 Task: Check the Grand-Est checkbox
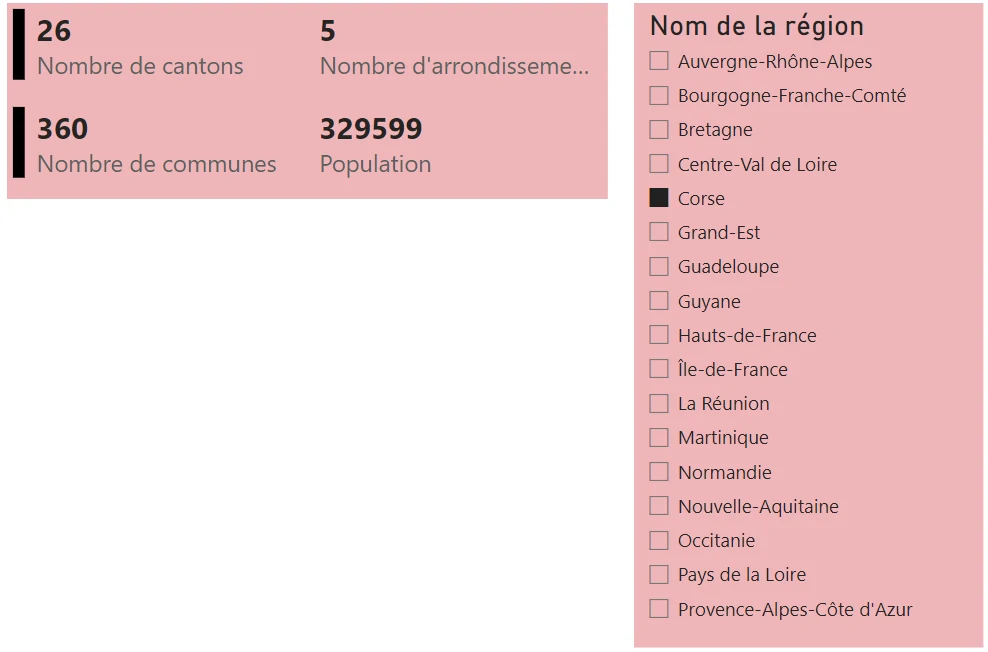click(659, 232)
